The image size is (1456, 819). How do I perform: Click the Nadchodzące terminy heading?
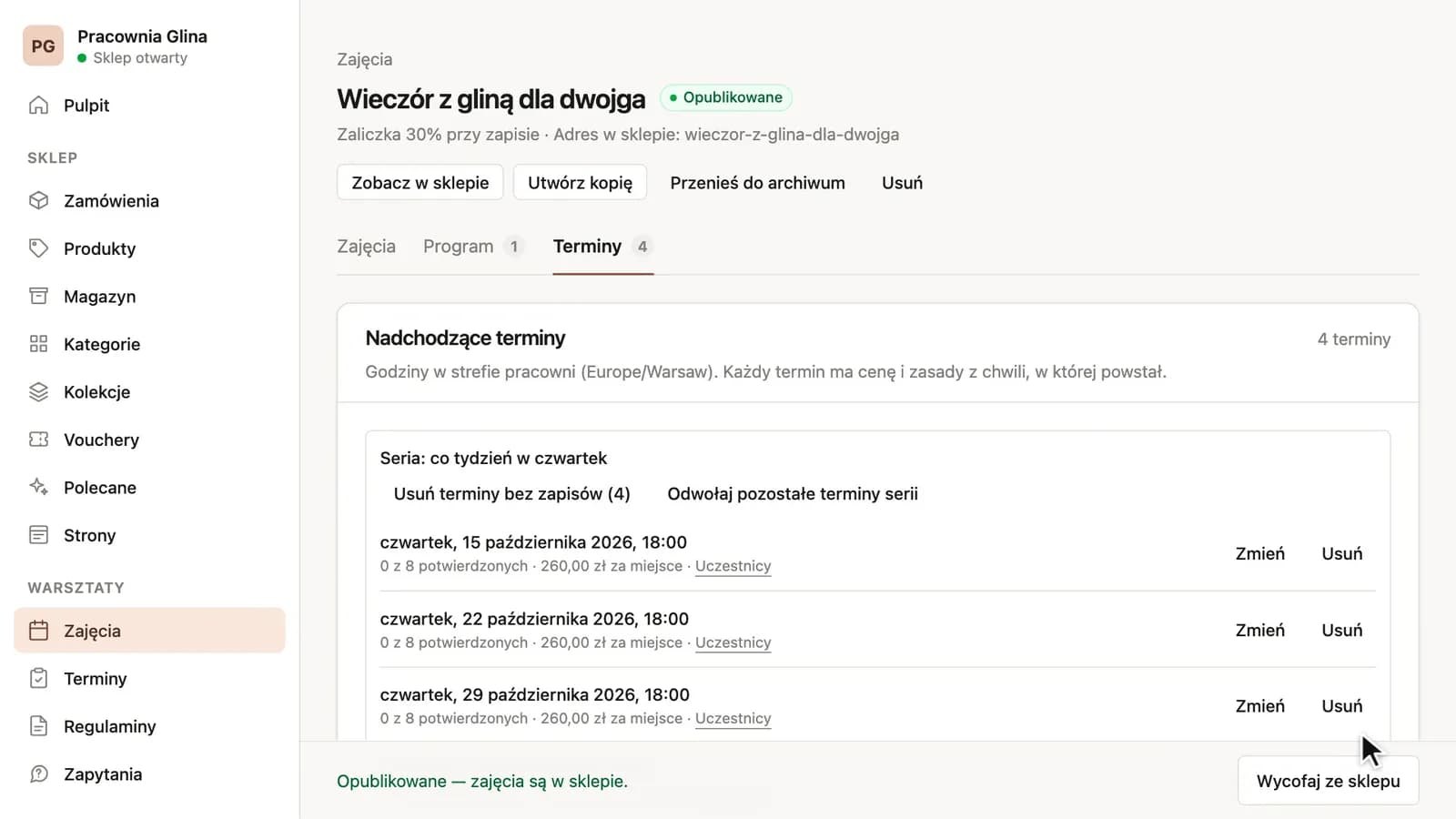coord(465,339)
